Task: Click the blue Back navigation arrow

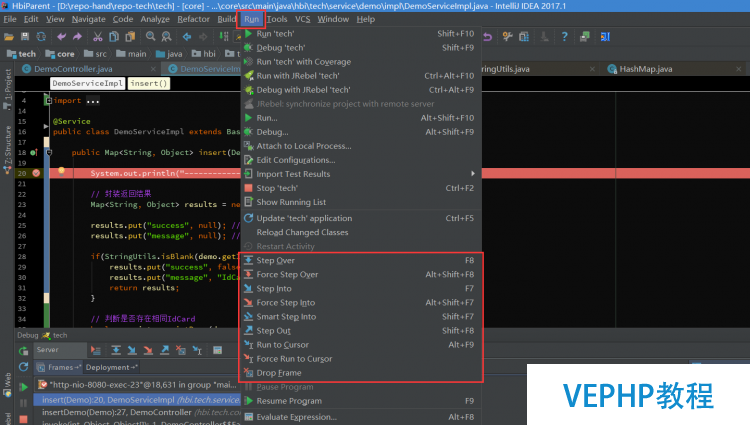Action: [x=187, y=37]
